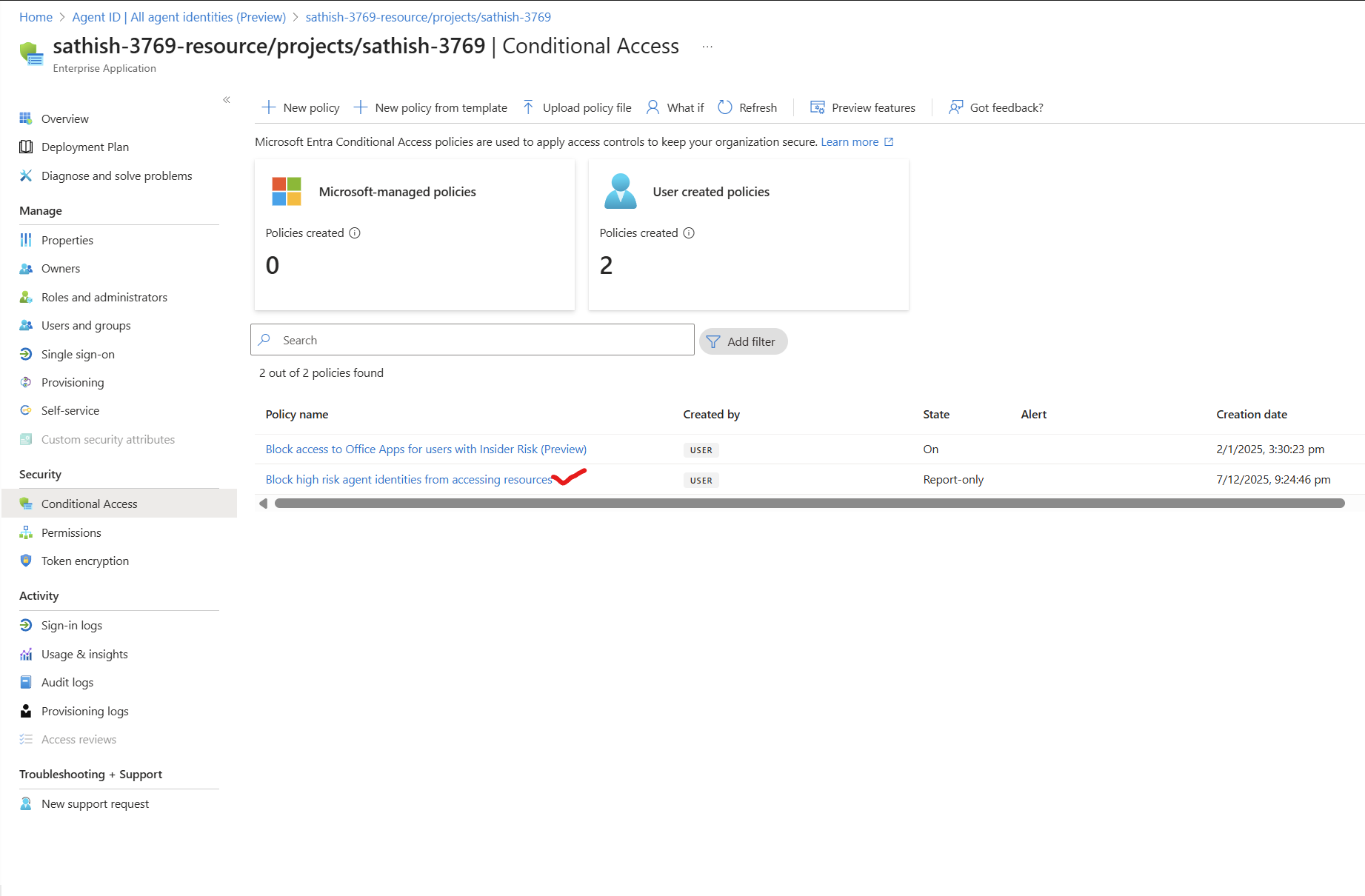
Task: Open Block high risk agent identities policy
Action: pos(409,480)
